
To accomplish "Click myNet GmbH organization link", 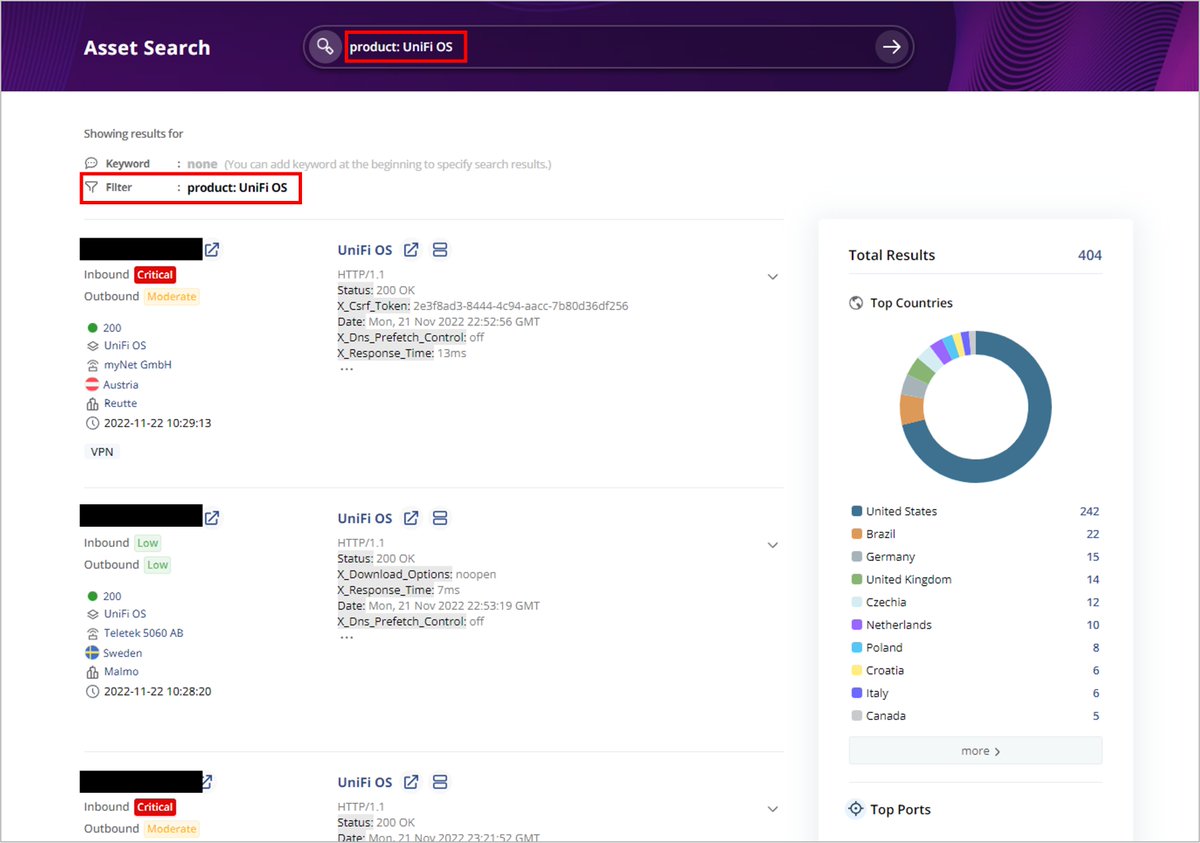I will [x=138, y=365].
